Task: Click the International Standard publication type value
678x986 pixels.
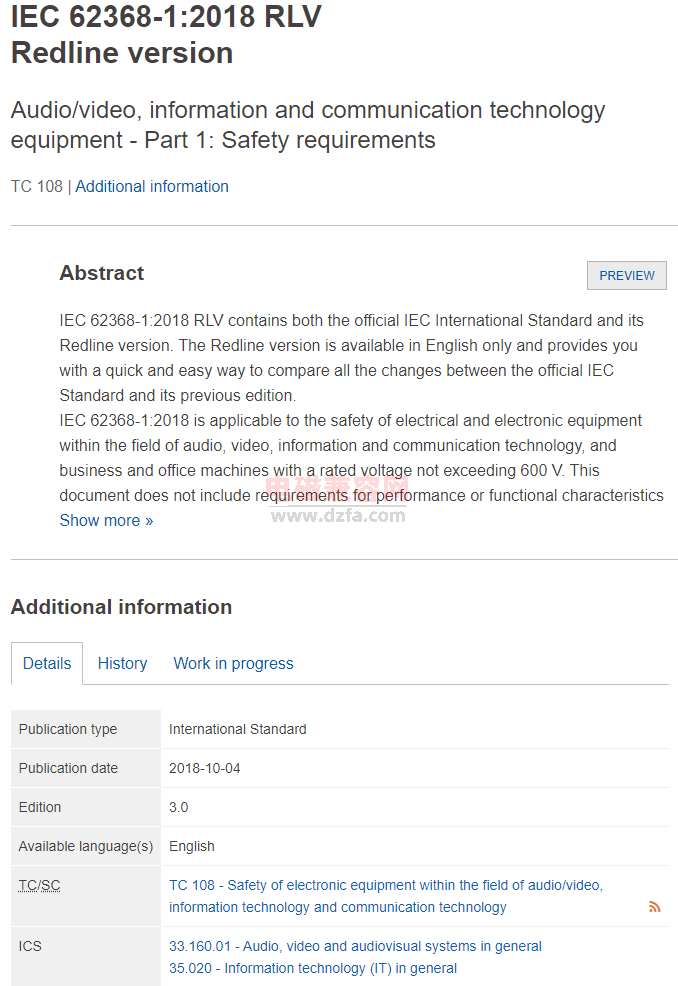Action: coord(238,729)
